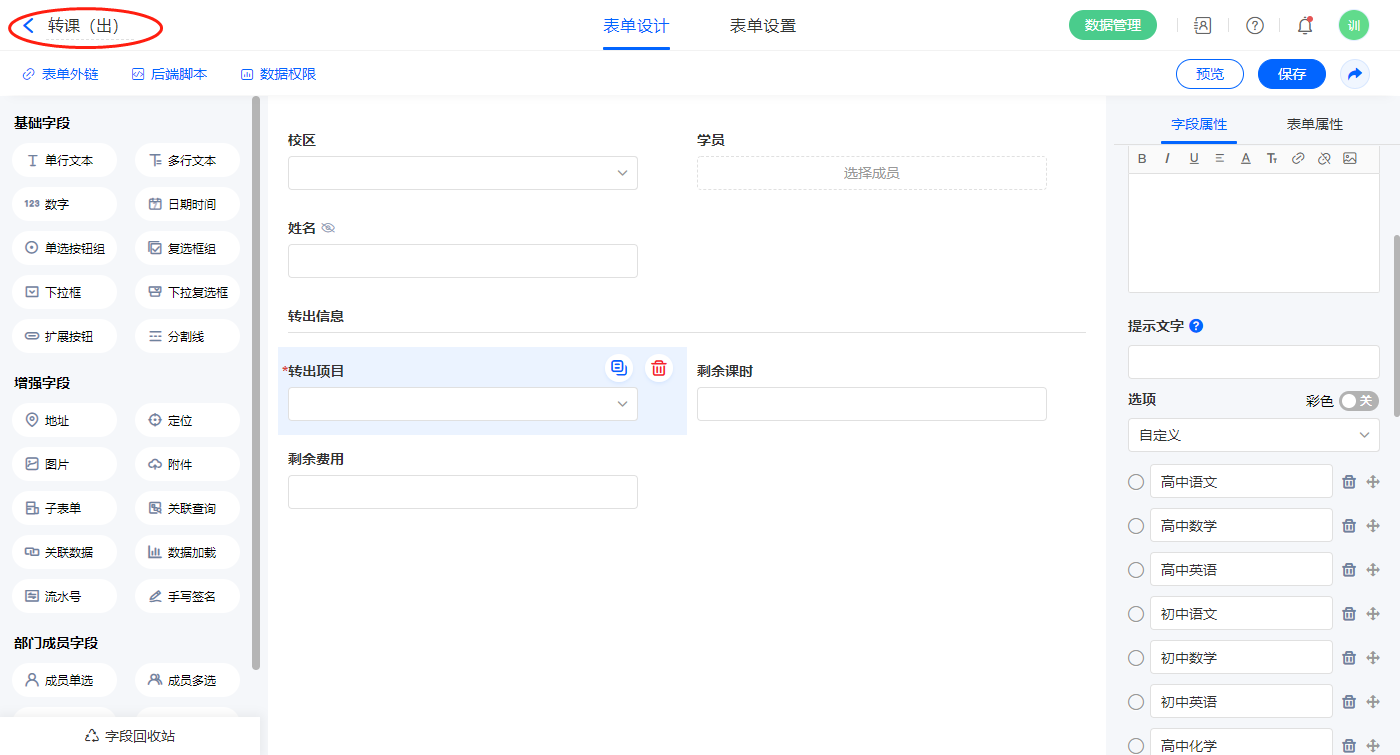Click the green 数据管理 button

(x=1112, y=26)
